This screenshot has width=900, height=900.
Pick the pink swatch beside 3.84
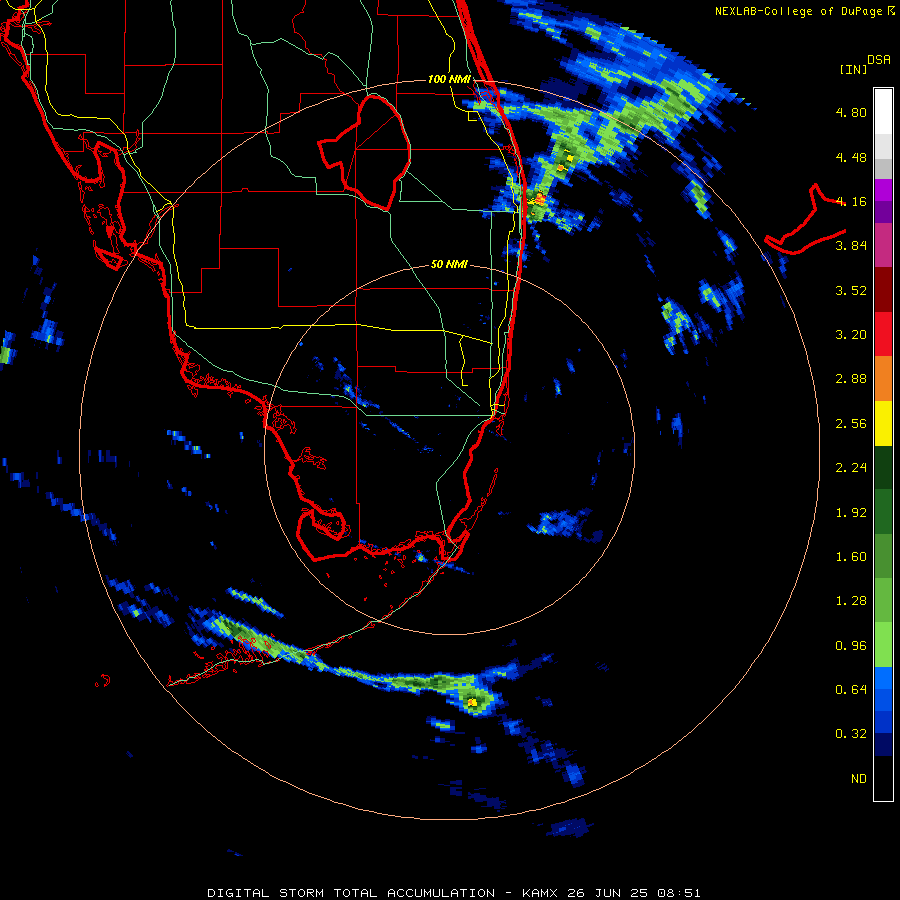[x=883, y=245]
